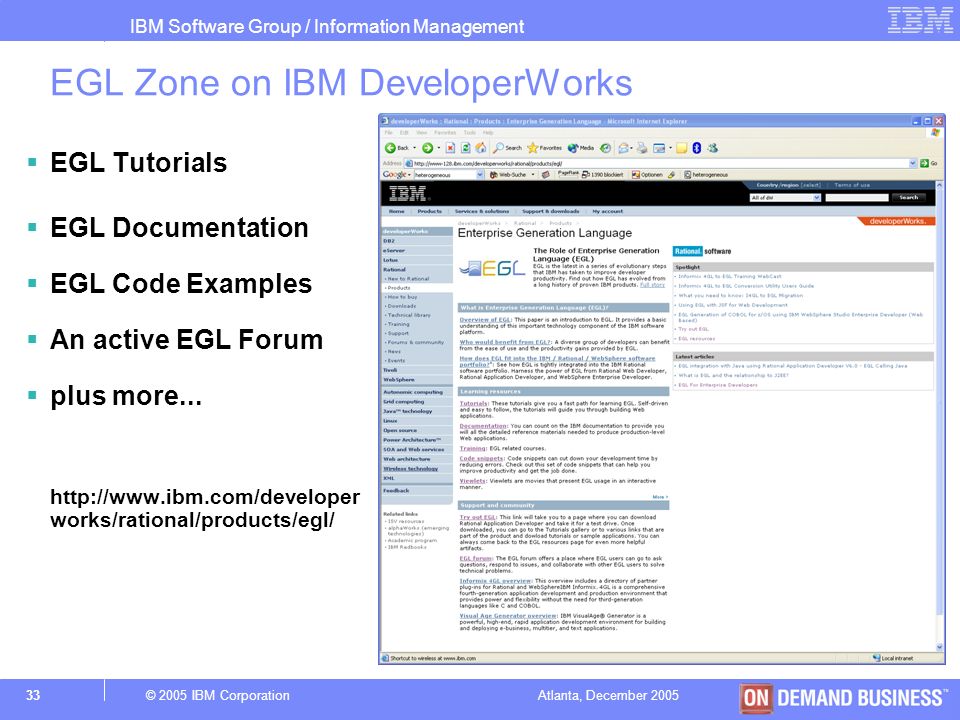This screenshot has width=960, height=720.
Task: Click the Print toolbar icon
Action: click(642, 148)
